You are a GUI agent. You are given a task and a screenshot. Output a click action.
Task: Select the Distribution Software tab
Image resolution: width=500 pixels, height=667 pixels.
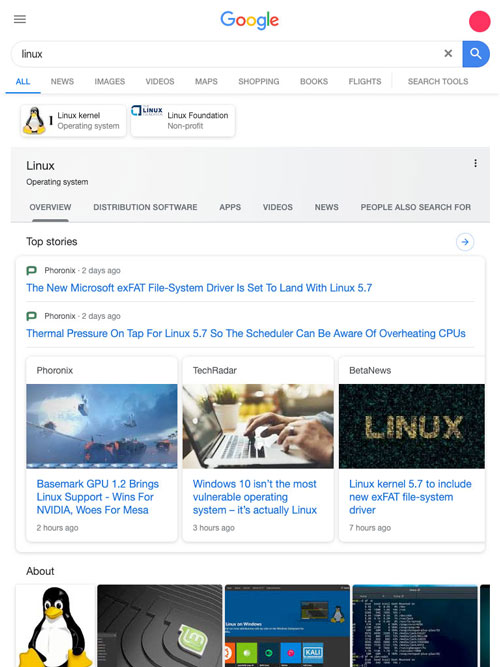point(145,207)
